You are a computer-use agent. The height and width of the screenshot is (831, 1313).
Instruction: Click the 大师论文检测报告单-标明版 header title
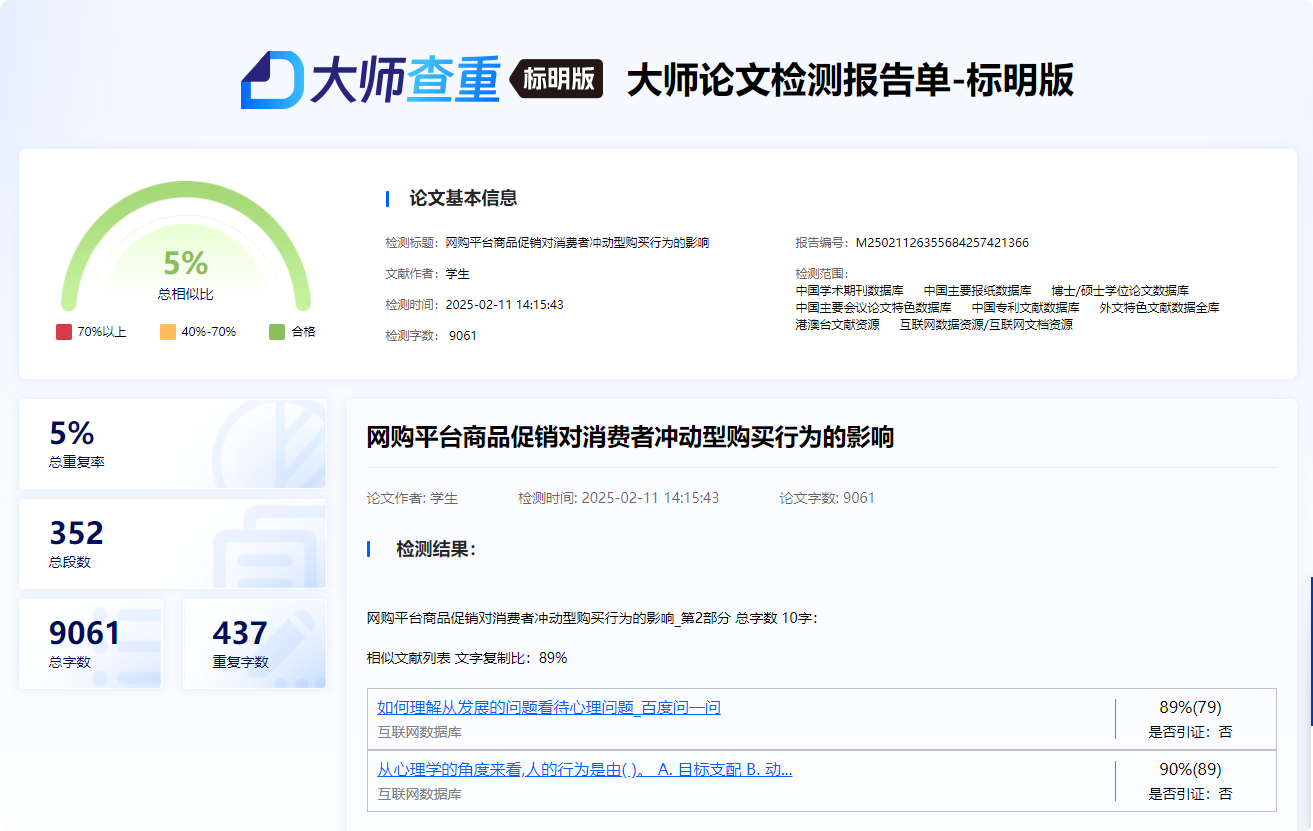point(850,80)
